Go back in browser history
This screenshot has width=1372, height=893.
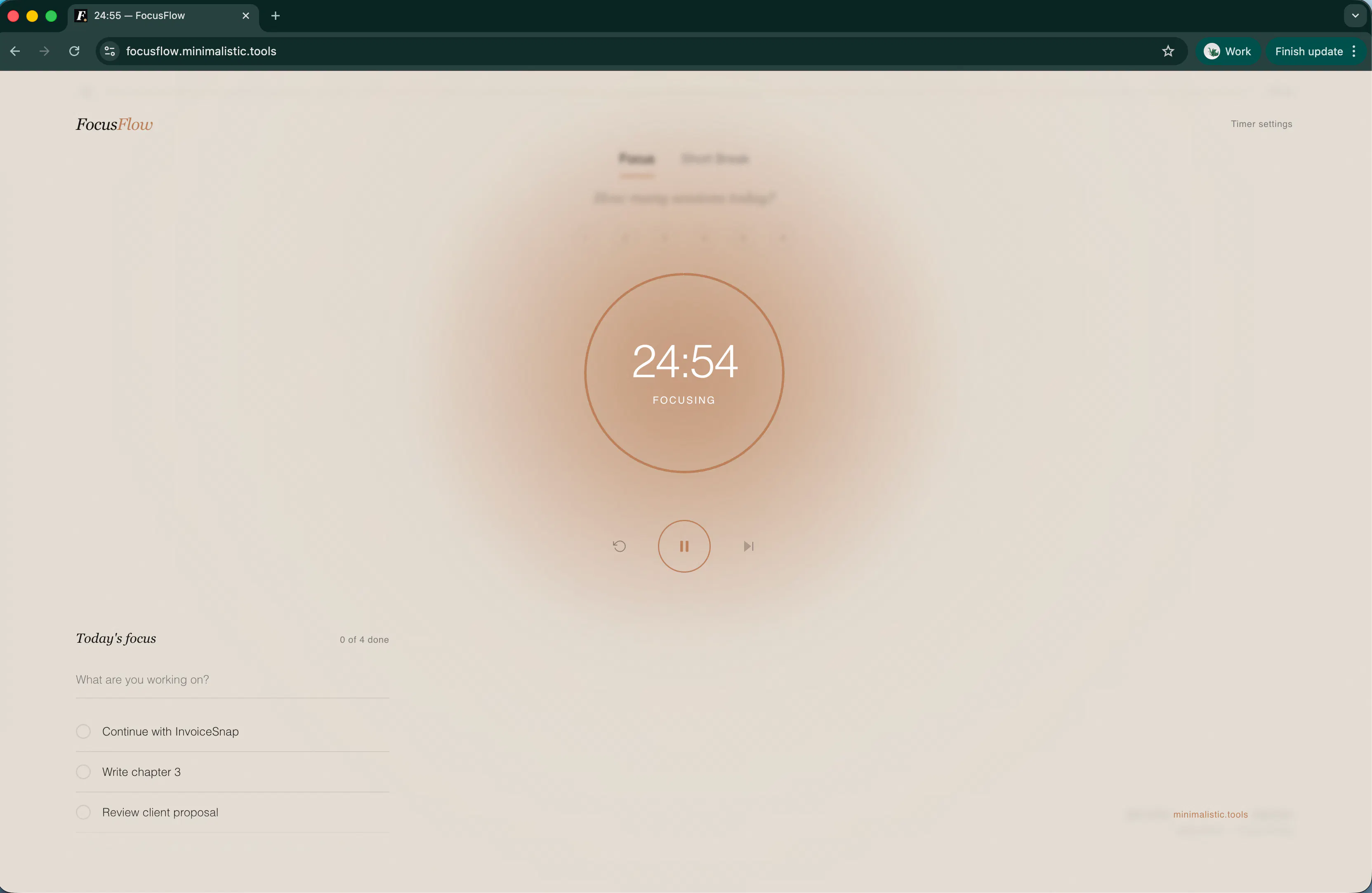(15, 51)
